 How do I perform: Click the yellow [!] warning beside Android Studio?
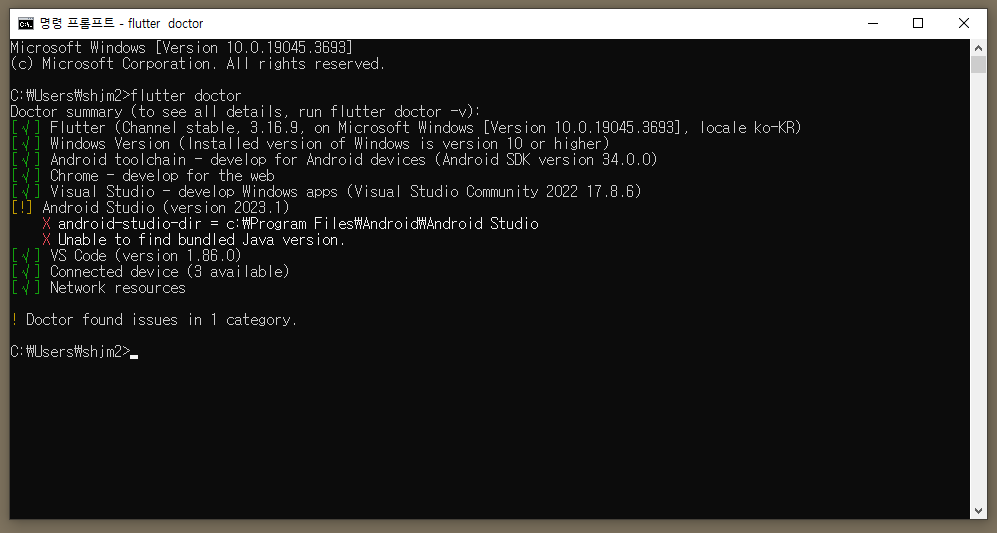[22, 207]
